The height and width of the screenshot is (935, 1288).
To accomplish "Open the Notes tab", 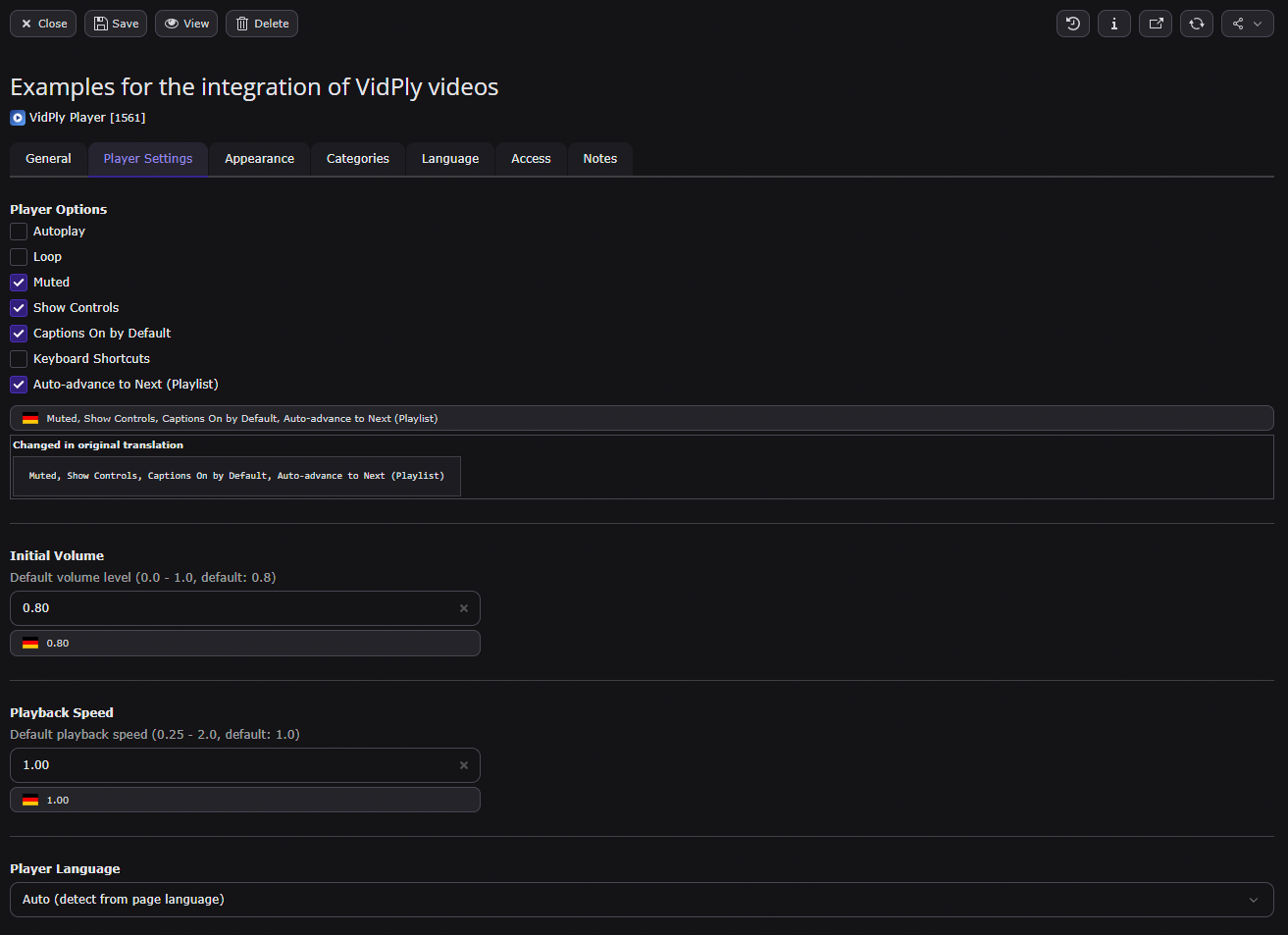I will [600, 159].
